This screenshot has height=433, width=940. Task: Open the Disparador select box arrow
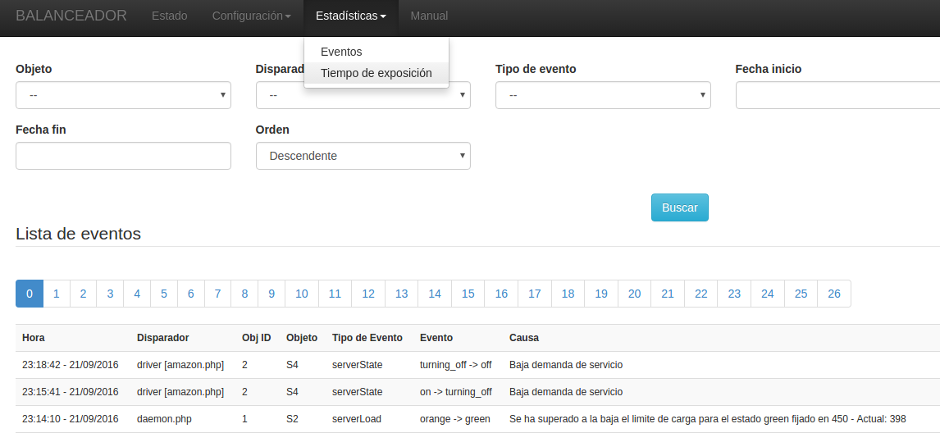point(462,95)
